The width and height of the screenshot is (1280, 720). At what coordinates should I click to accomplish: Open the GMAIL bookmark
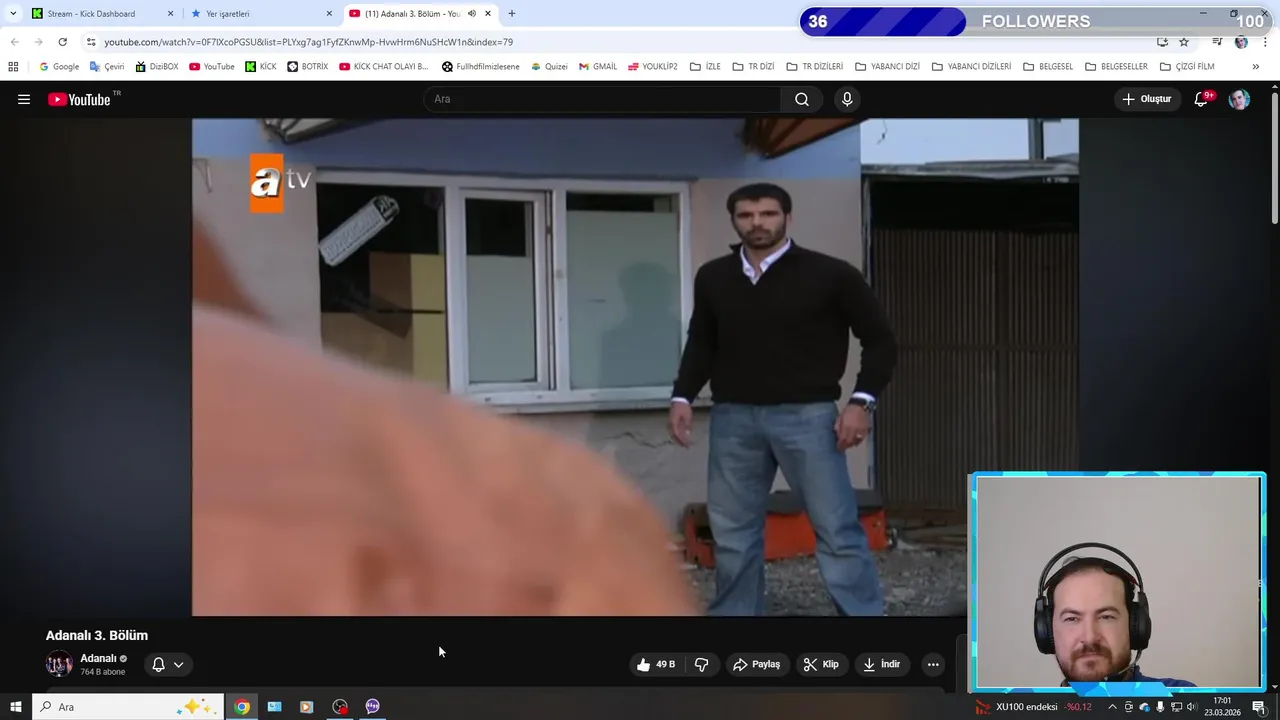tap(597, 67)
